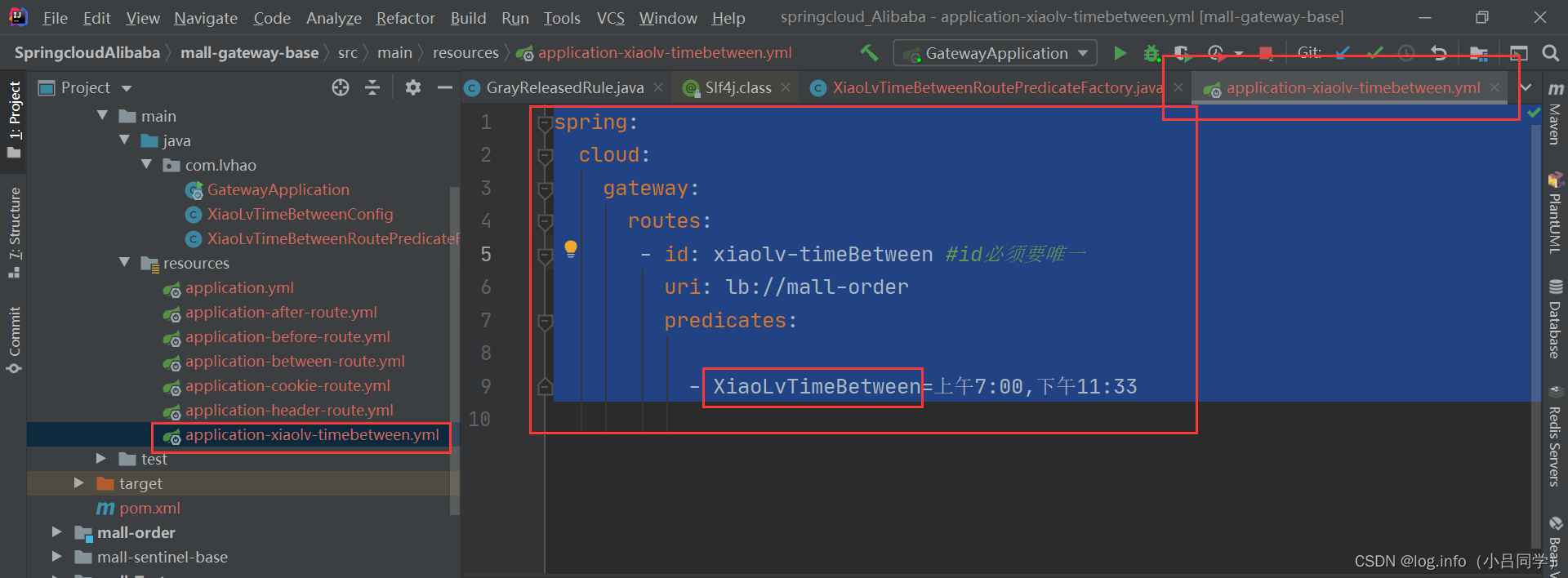Click the Git update project blue arrow
The image size is (1568, 578).
click(x=1343, y=53)
